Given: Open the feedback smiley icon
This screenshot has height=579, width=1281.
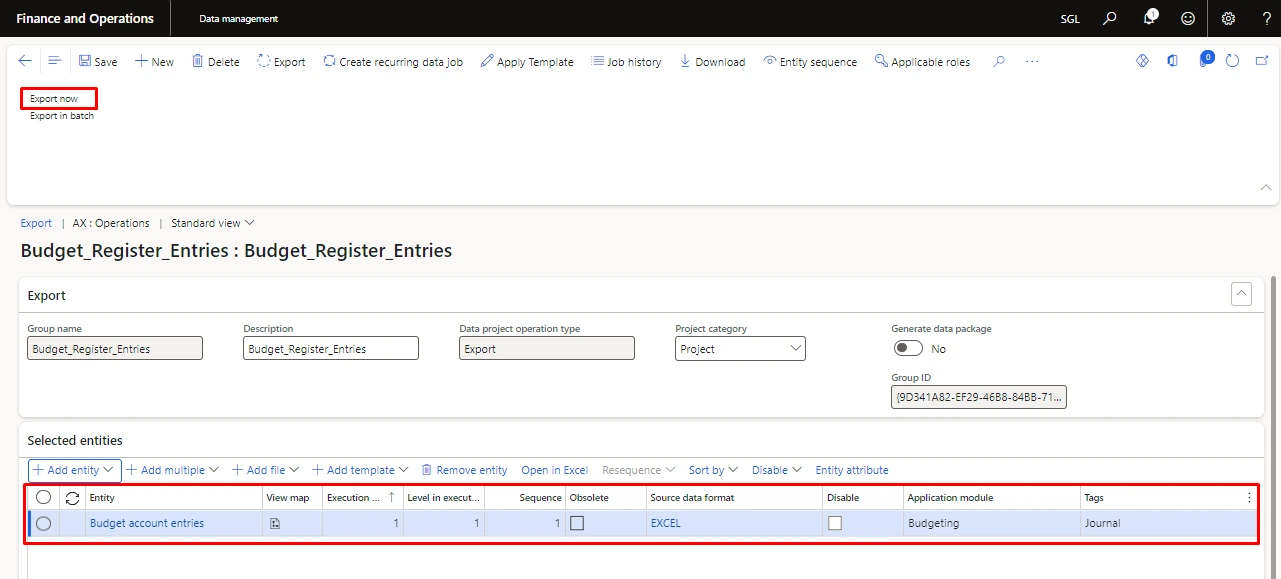Looking at the screenshot, I should (x=1188, y=18).
